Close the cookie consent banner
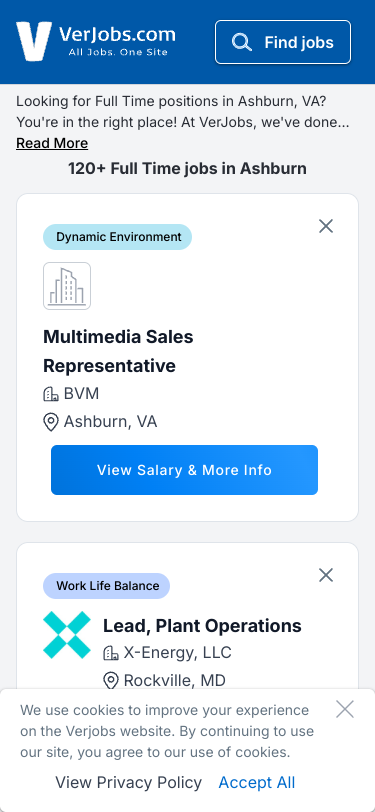 (x=344, y=709)
